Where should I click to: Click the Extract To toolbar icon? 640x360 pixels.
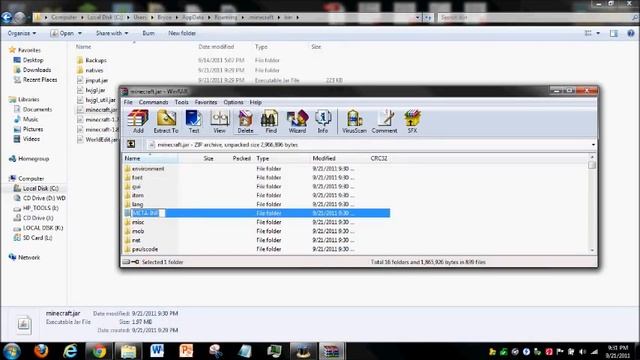pos(166,121)
